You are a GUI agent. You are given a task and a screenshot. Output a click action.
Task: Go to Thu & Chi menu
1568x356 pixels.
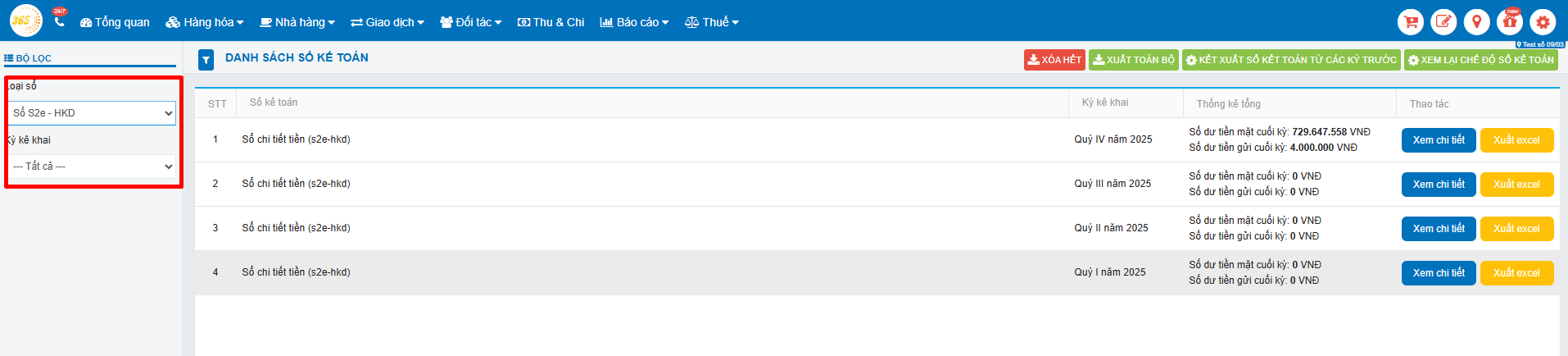coord(551,22)
